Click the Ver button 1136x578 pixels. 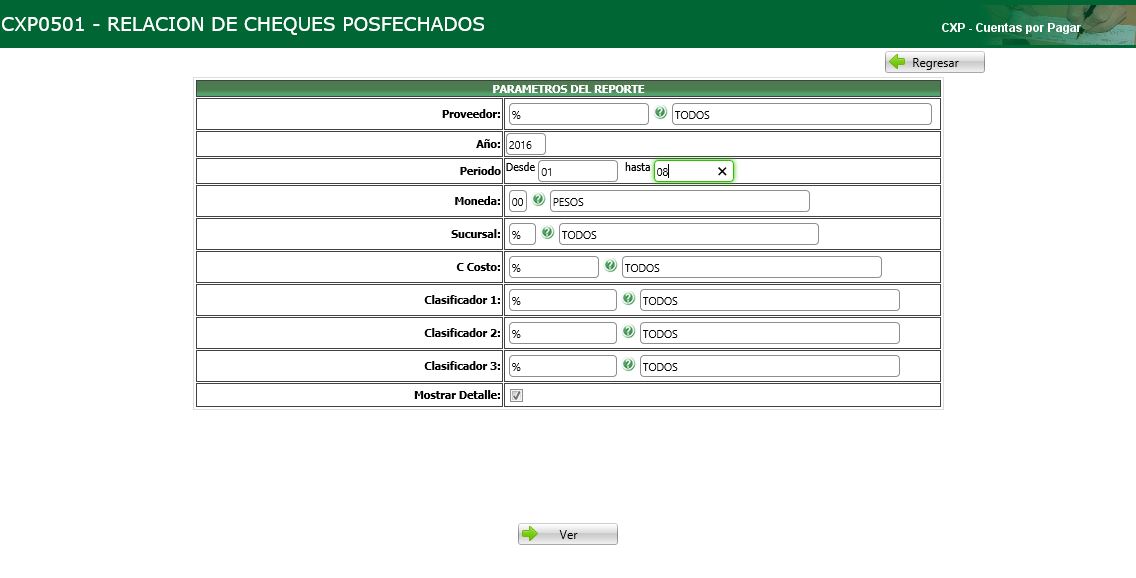coord(568,533)
